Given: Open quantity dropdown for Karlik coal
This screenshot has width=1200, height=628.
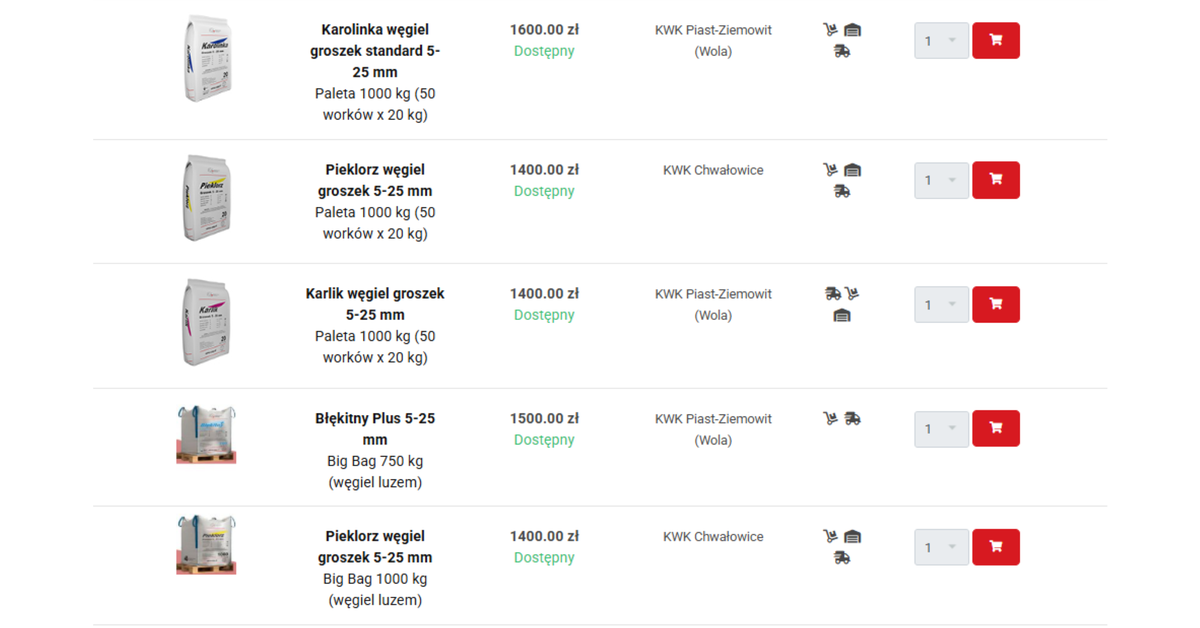Looking at the screenshot, I should tap(941, 304).
